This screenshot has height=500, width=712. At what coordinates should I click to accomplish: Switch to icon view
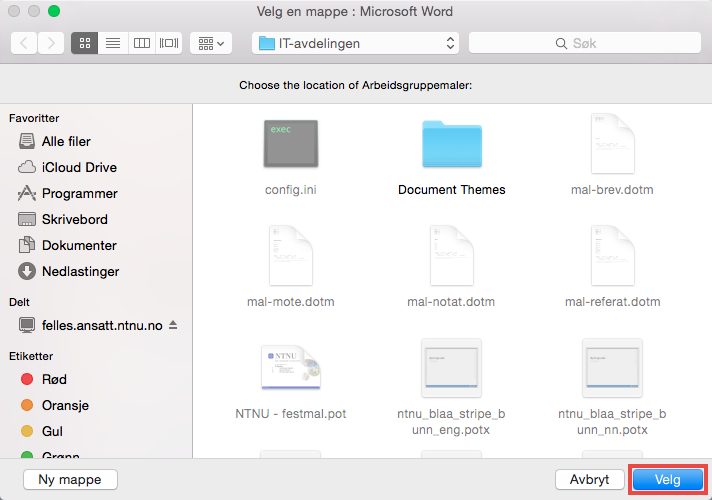[84, 43]
